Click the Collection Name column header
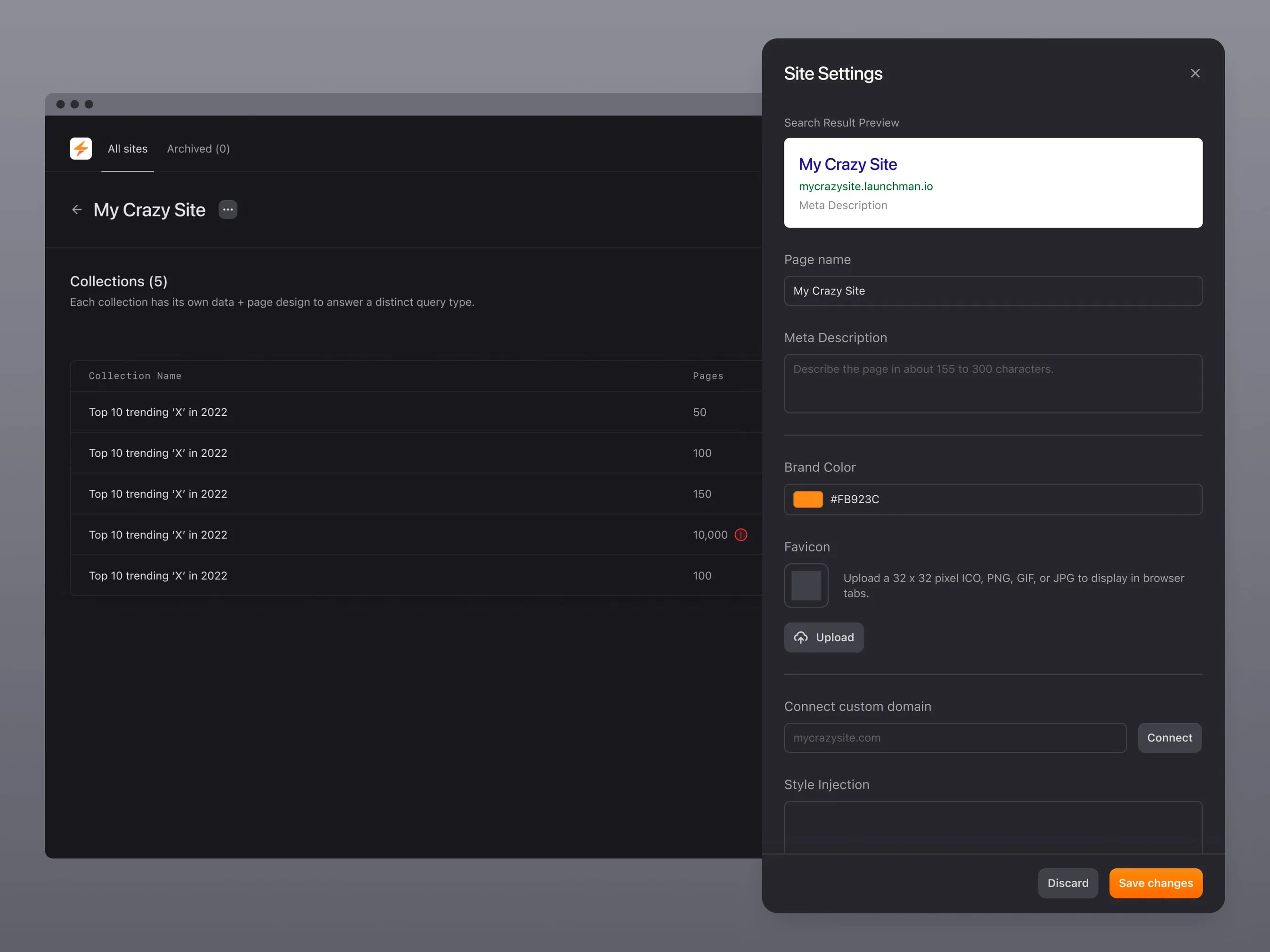The height and width of the screenshot is (952, 1270). point(135,376)
